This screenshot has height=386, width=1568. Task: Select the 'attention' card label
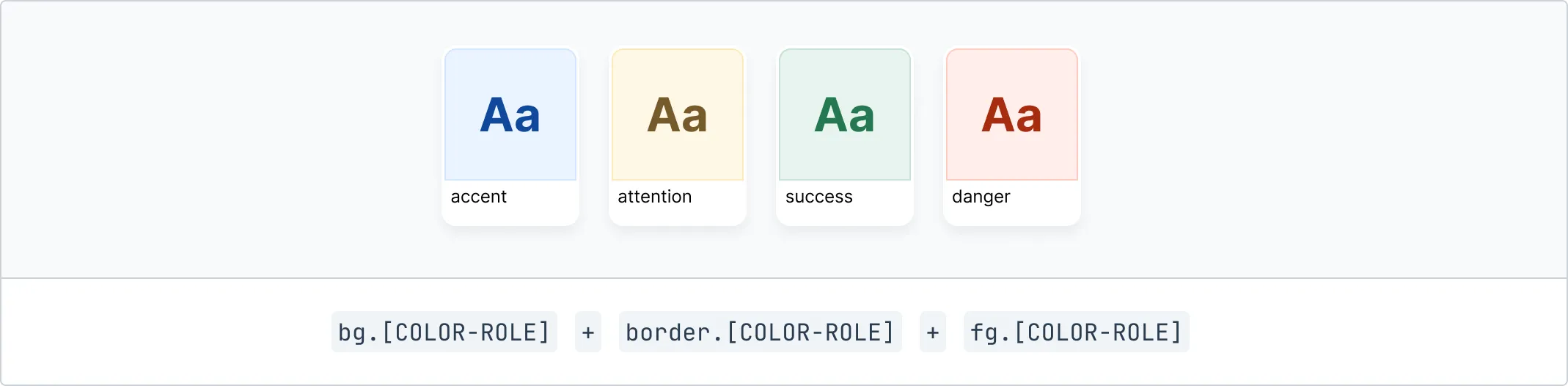click(x=655, y=197)
